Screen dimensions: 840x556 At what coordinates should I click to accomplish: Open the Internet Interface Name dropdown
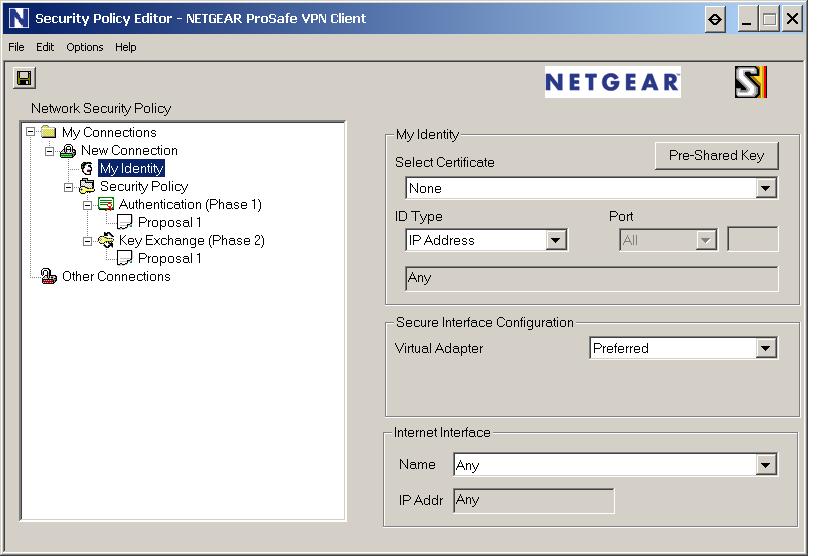coord(766,464)
